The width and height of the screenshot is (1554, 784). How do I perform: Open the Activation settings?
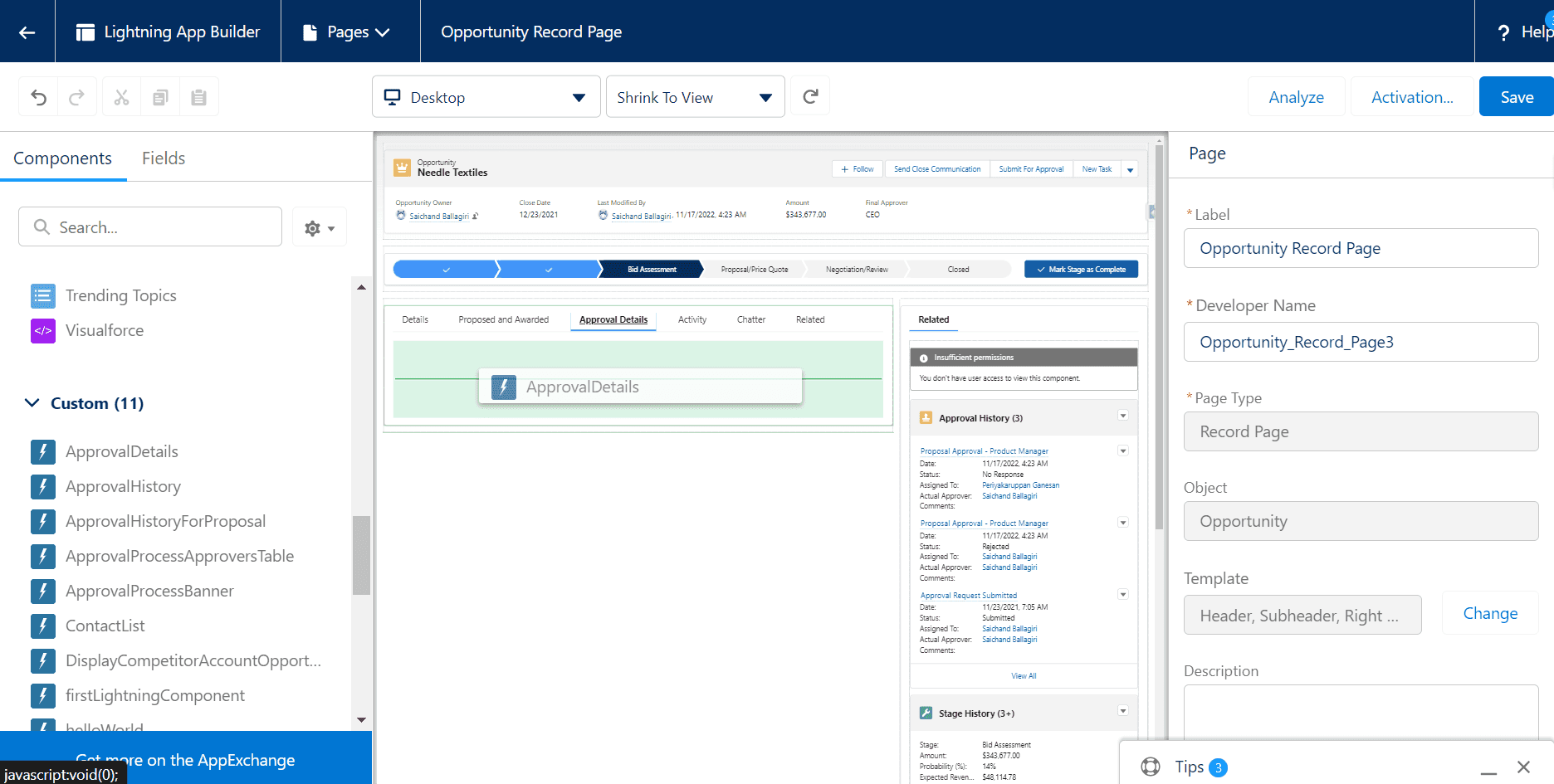point(1412,97)
